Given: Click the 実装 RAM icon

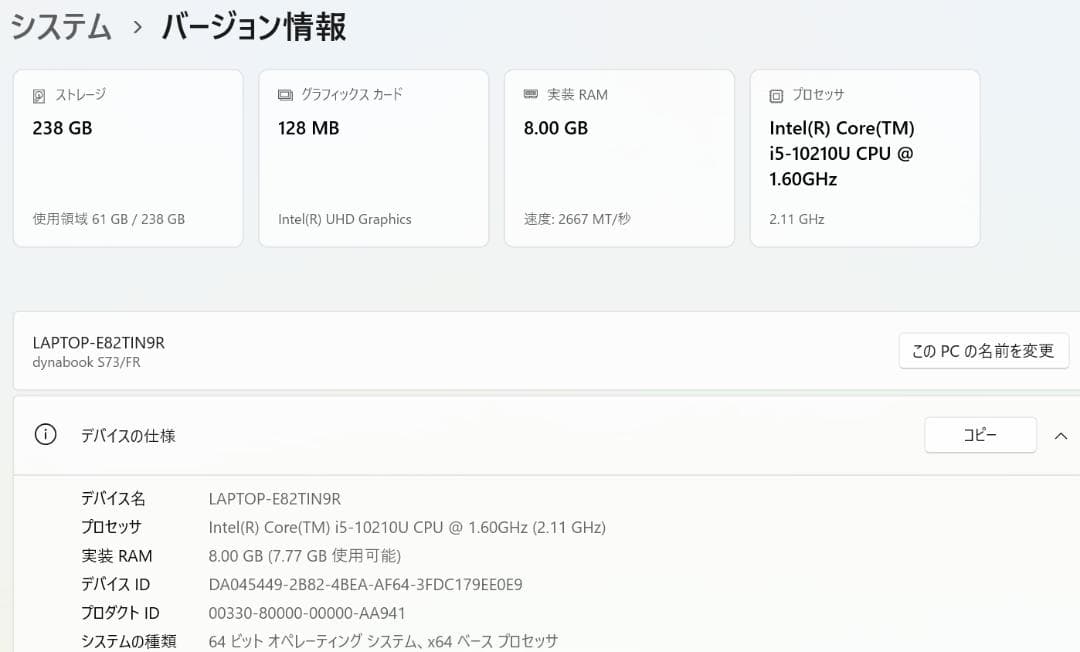Looking at the screenshot, I should click(530, 94).
